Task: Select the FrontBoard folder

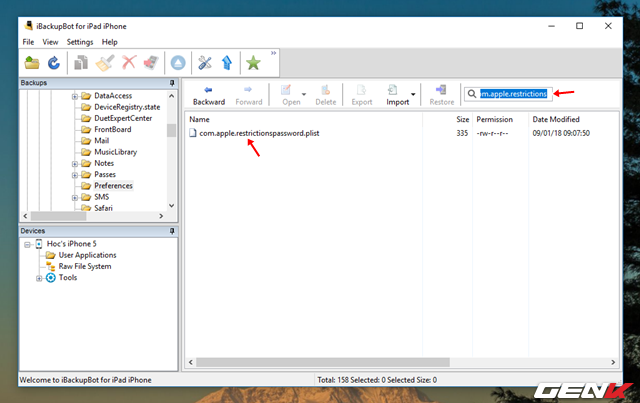Action: 113,129
